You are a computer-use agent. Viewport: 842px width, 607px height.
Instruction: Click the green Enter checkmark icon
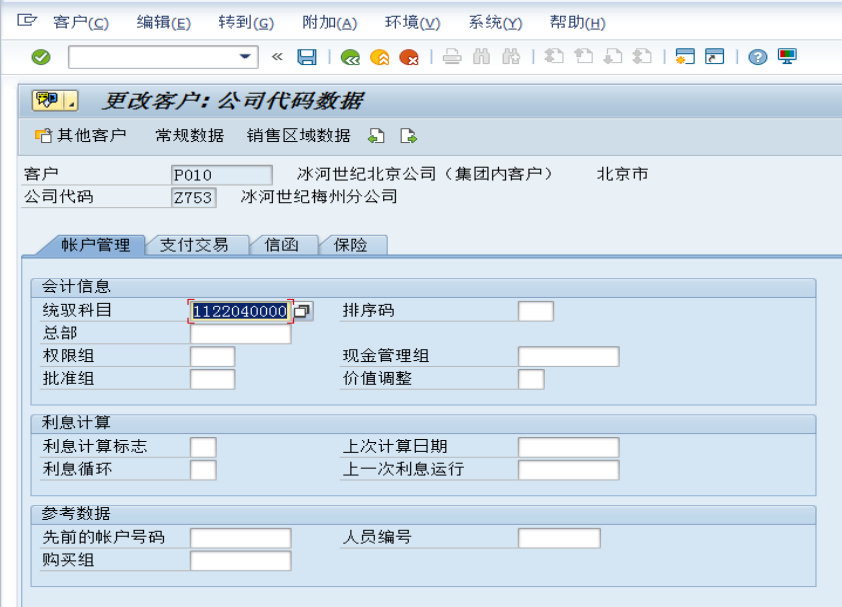pyautogui.click(x=41, y=57)
